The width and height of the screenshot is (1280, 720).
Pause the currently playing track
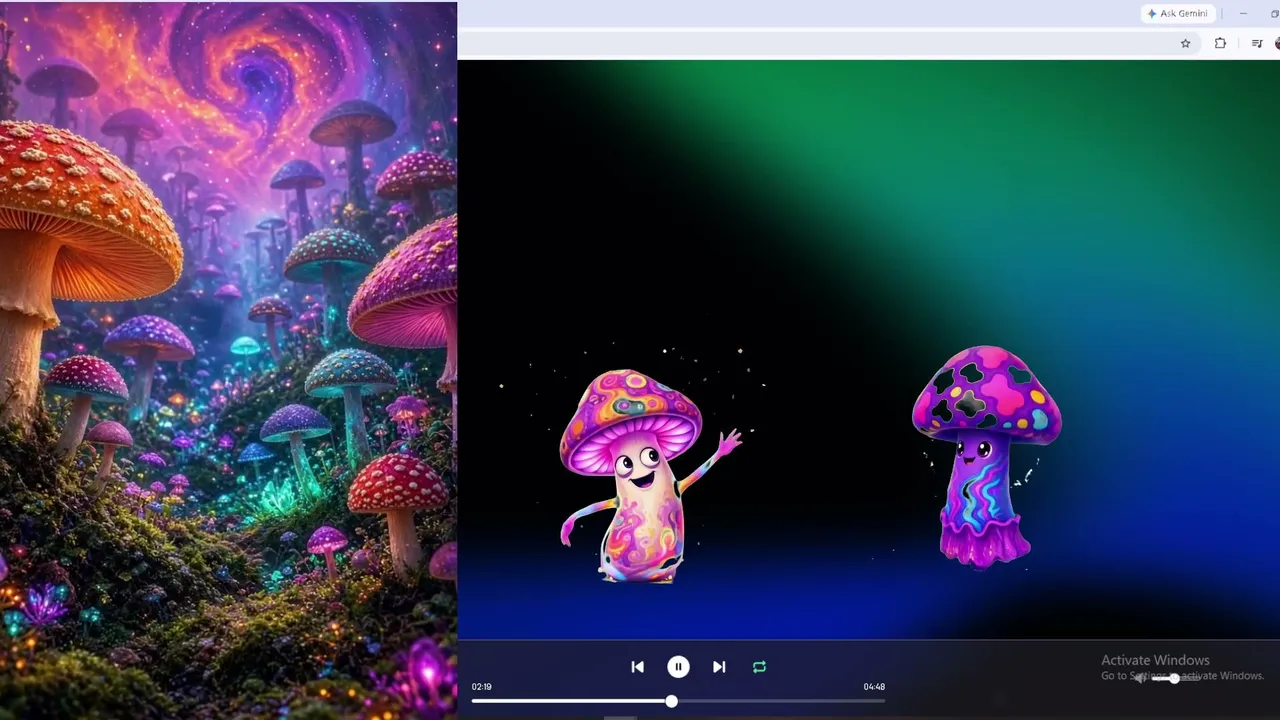(678, 667)
